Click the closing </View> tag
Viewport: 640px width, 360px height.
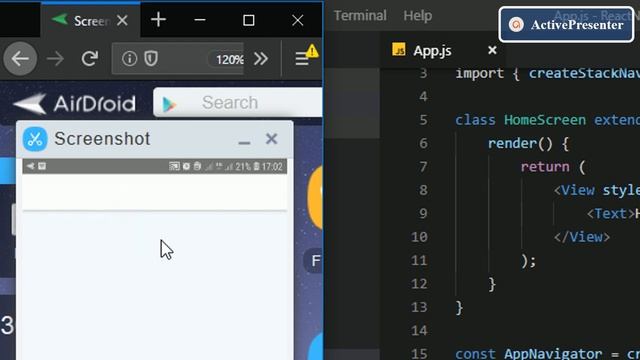582,237
